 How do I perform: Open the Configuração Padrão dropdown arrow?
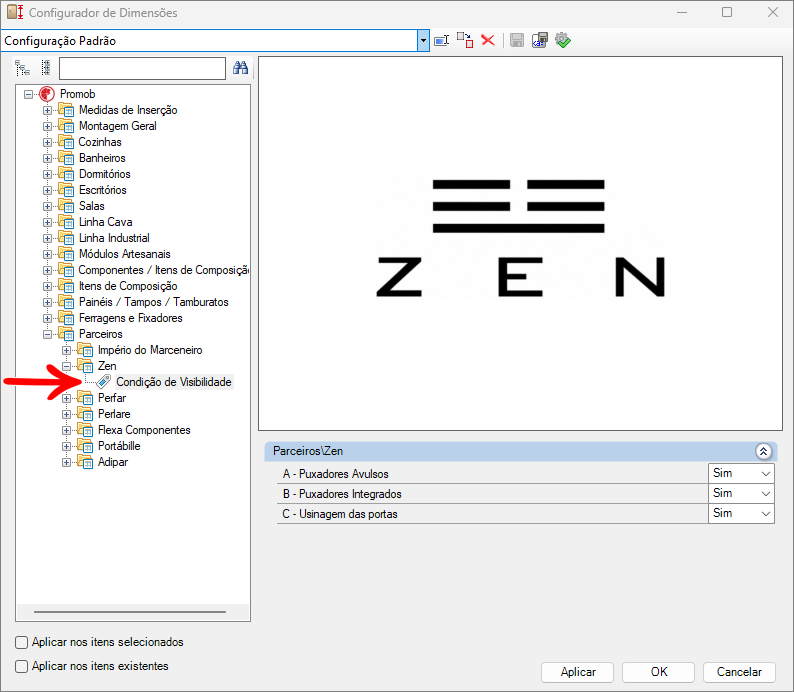(423, 40)
